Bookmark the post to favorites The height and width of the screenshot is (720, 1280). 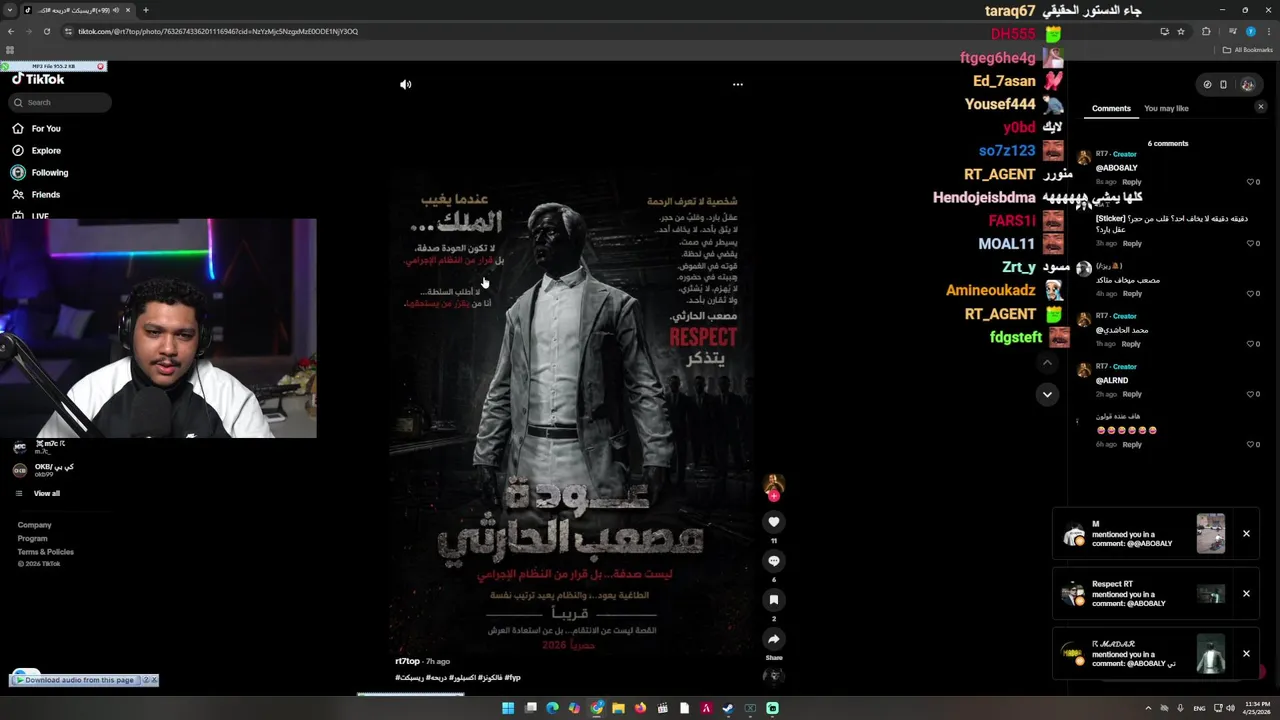774,600
